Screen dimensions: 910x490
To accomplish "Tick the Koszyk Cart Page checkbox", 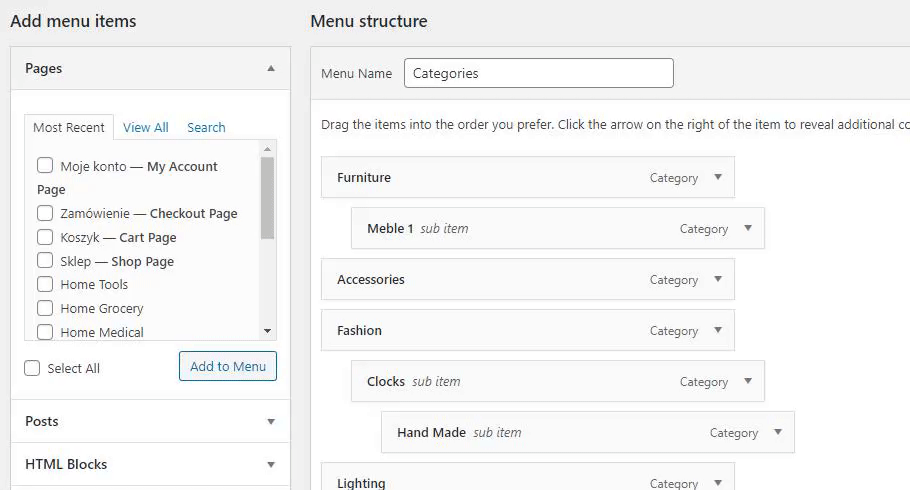I will [x=45, y=237].
